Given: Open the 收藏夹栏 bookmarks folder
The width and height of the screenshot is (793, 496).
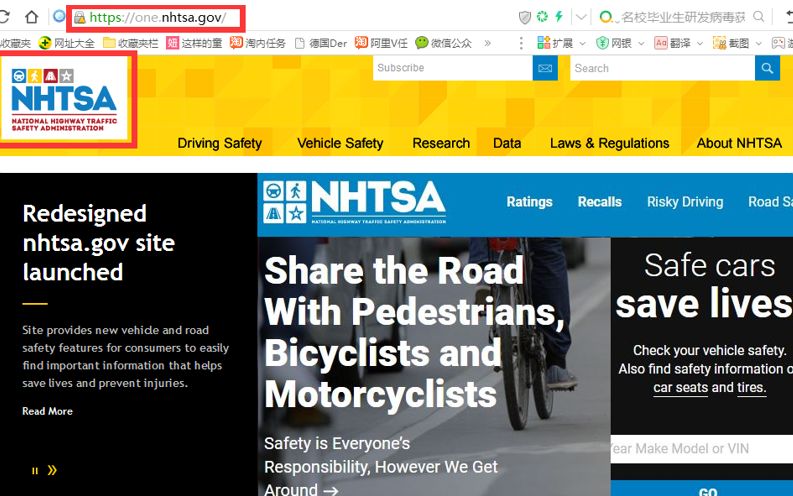Looking at the screenshot, I should [130, 43].
